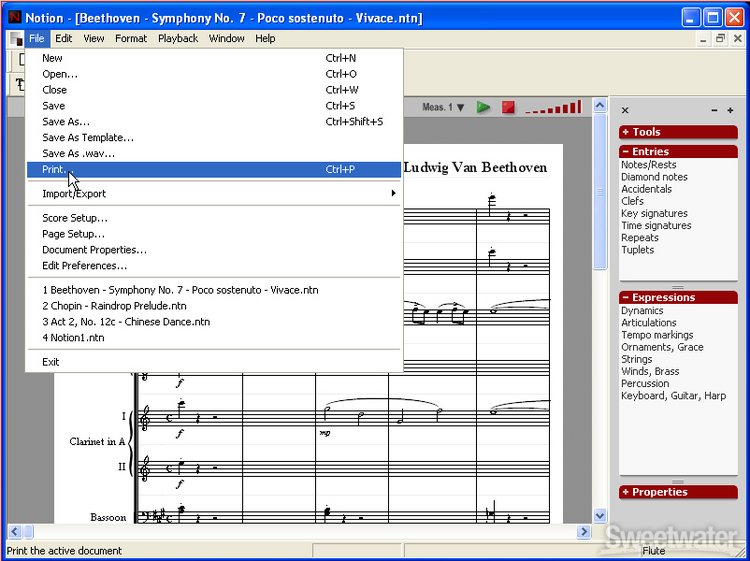This screenshot has height=561, width=750.
Task: Start playback with the green play button
Action: [x=484, y=107]
